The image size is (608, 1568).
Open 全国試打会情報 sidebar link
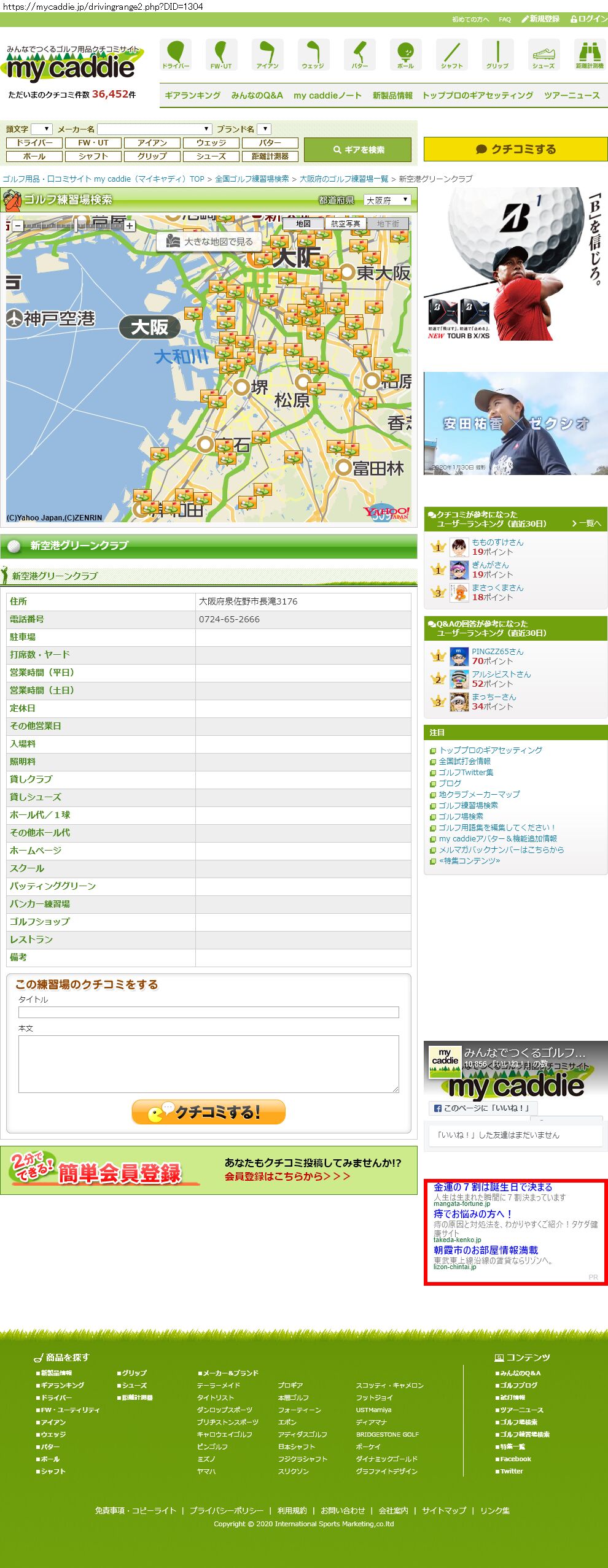(464, 762)
